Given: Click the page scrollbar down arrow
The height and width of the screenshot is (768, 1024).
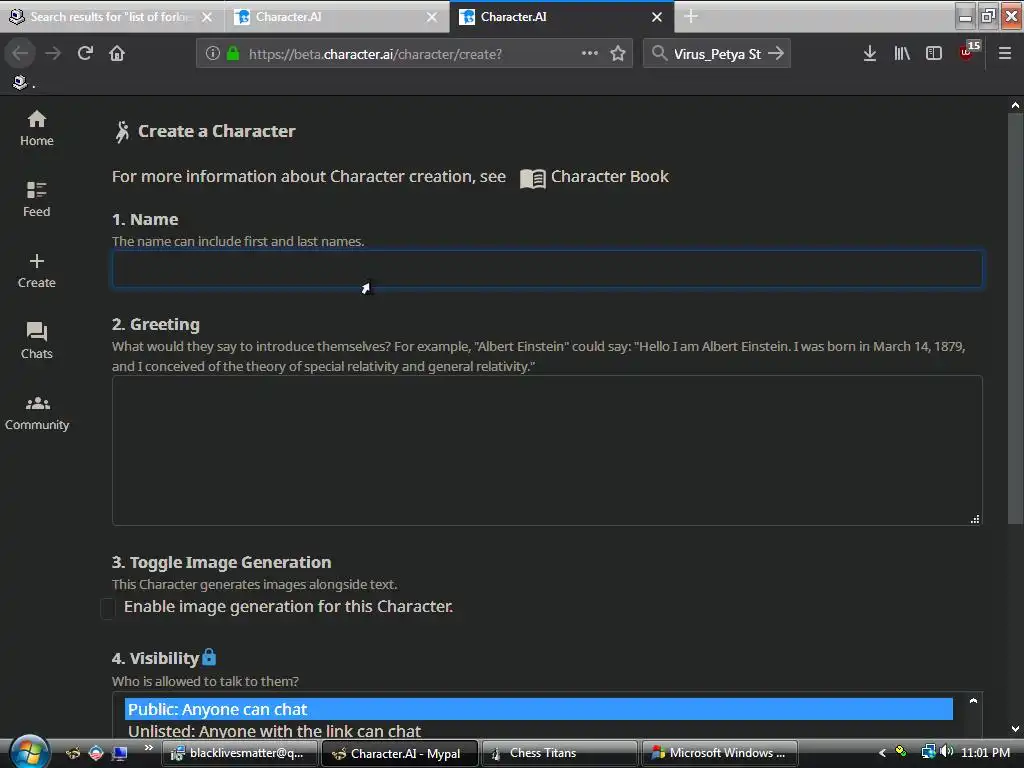Looking at the screenshot, I should (1015, 729).
